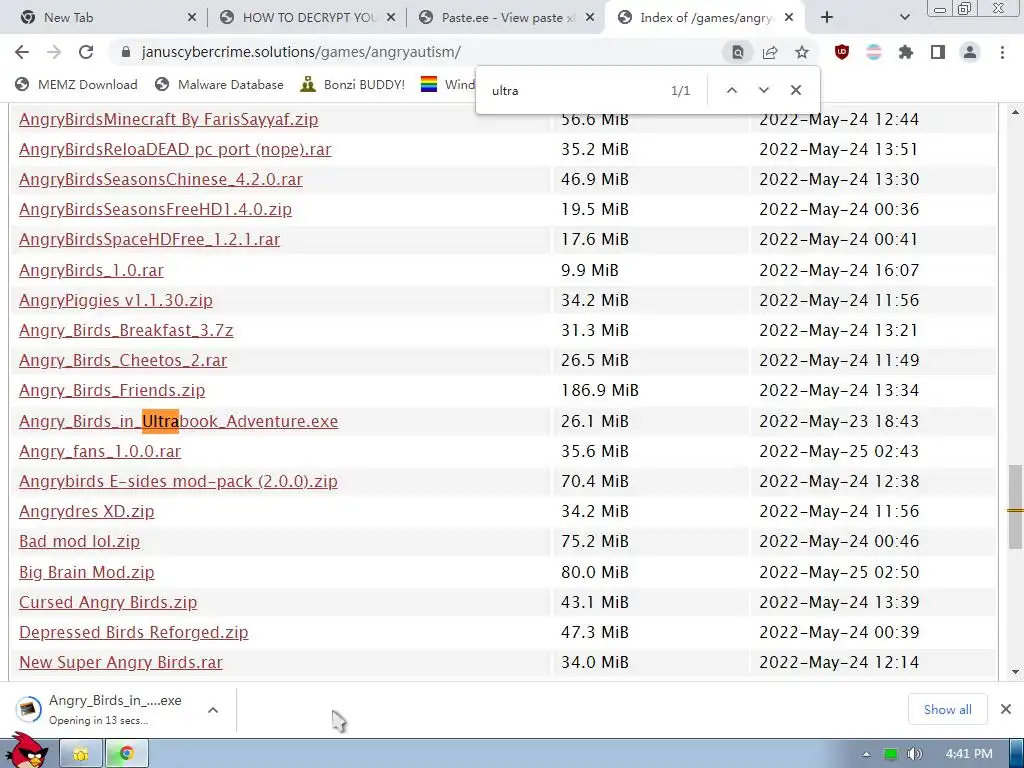Open the Angry Birds Start button

[26, 751]
